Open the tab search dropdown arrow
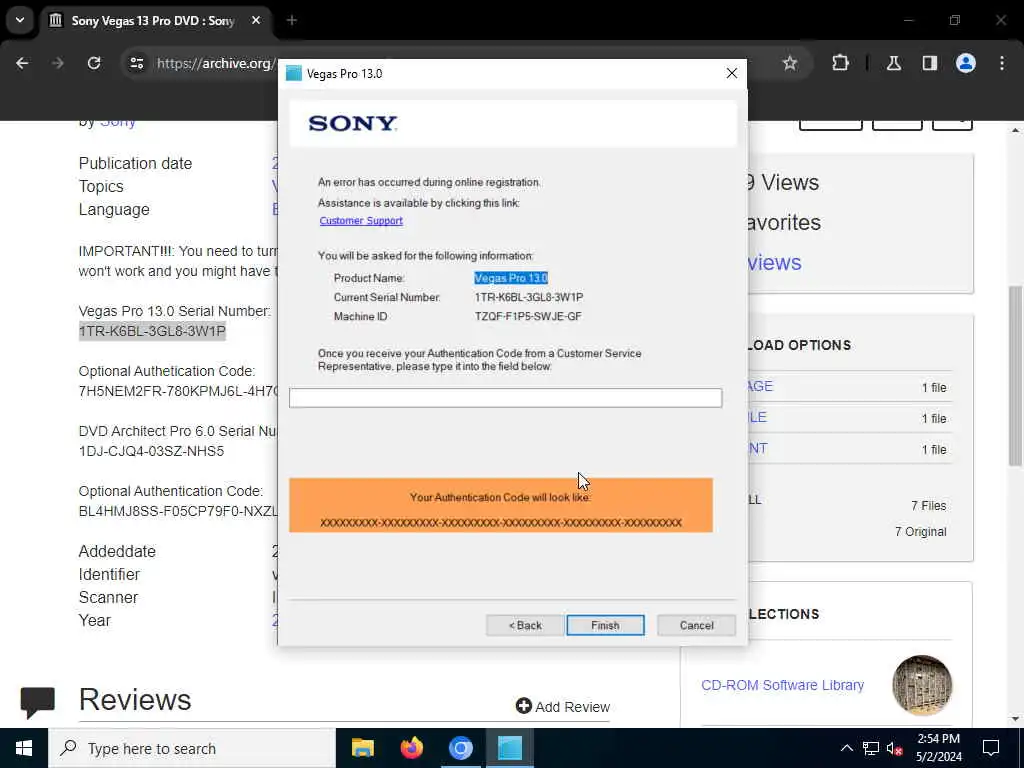The image size is (1024, 768). pos(20,20)
